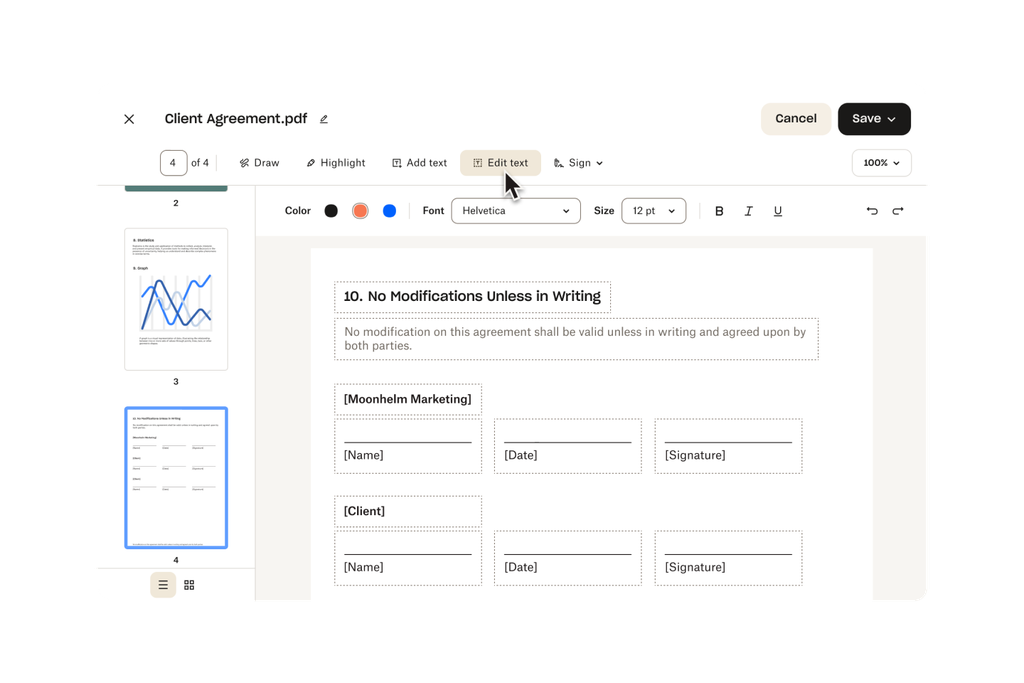Apply underline formatting
The height and width of the screenshot is (683, 1024).
pyautogui.click(x=777, y=210)
